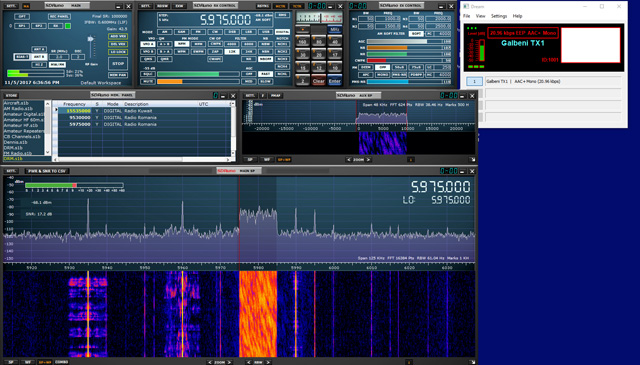Viewport: 640px width, 365px height.
Task: Select the 9530000 Radio Romania row
Action: tap(144, 118)
